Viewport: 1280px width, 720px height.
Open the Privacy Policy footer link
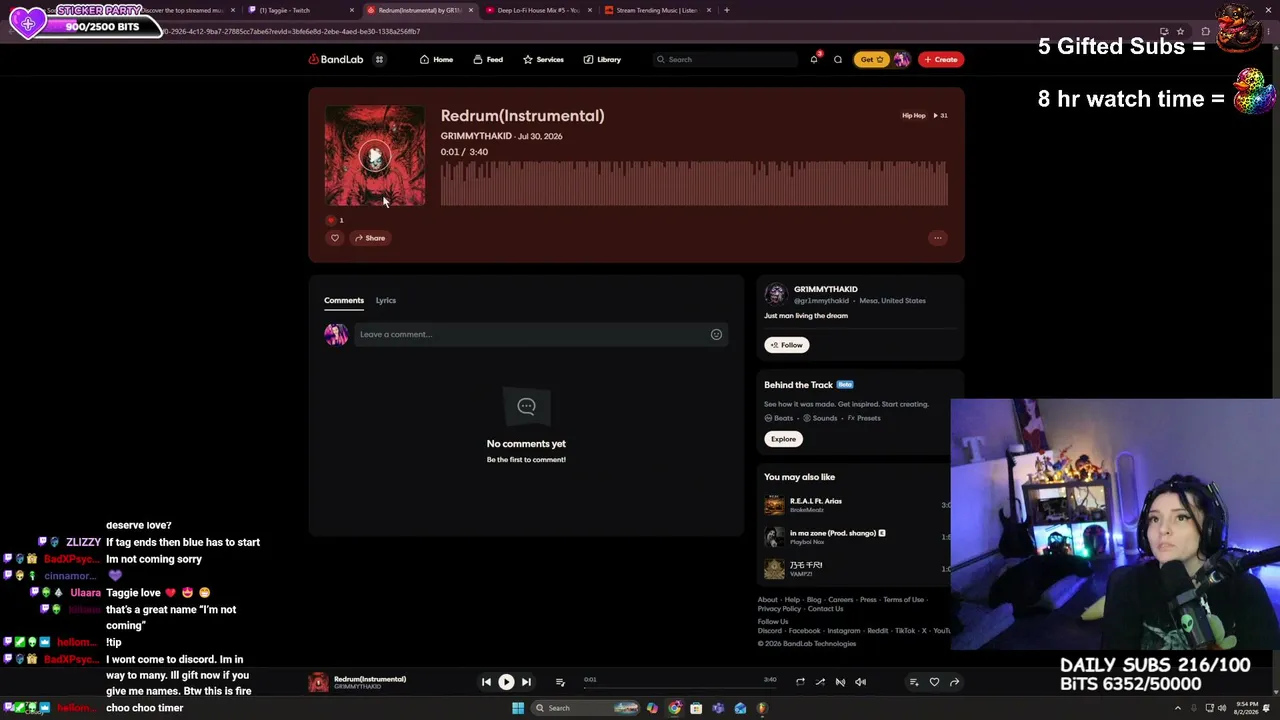[x=779, y=609]
